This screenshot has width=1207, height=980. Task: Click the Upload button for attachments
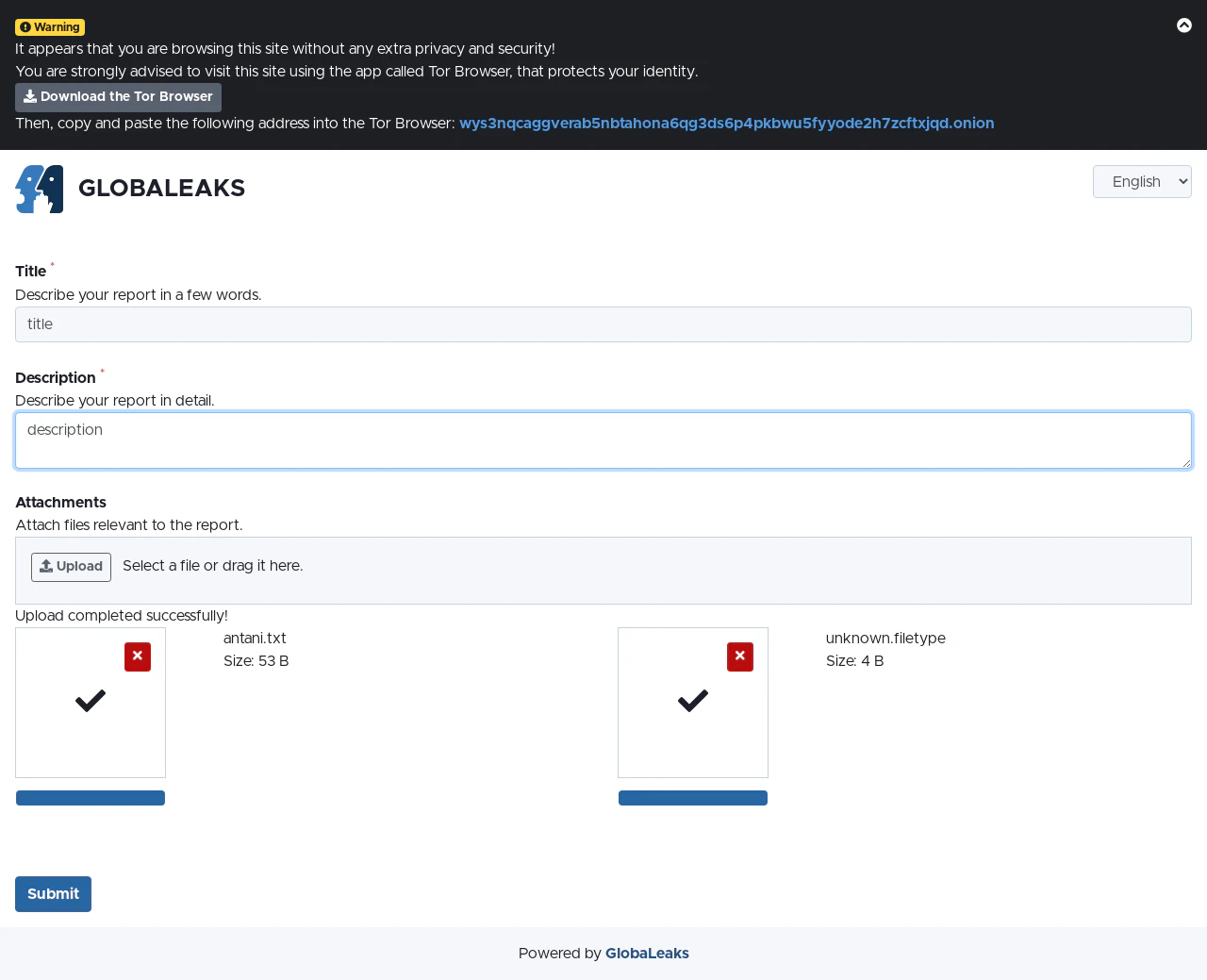pyautogui.click(x=71, y=567)
